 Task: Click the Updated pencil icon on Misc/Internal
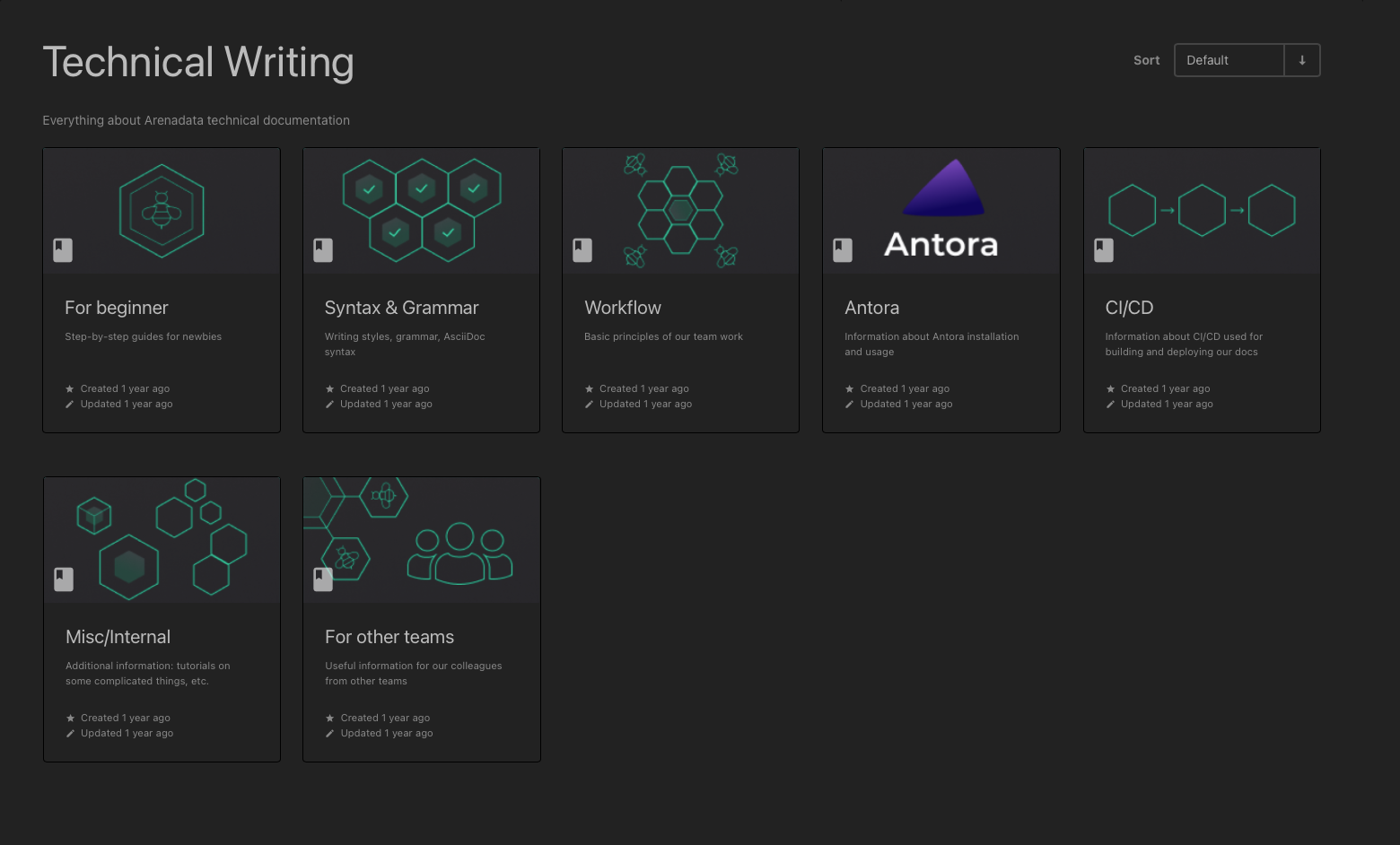tap(70, 734)
